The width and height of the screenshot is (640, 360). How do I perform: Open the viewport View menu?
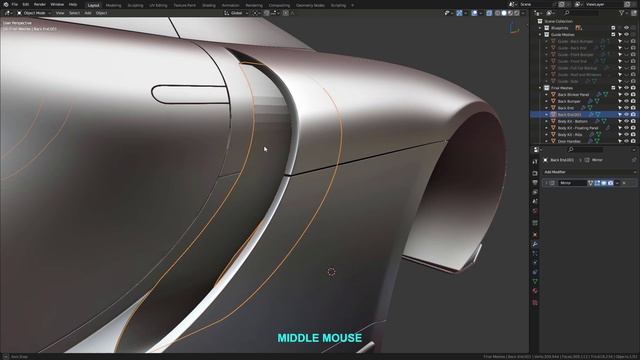60,13
